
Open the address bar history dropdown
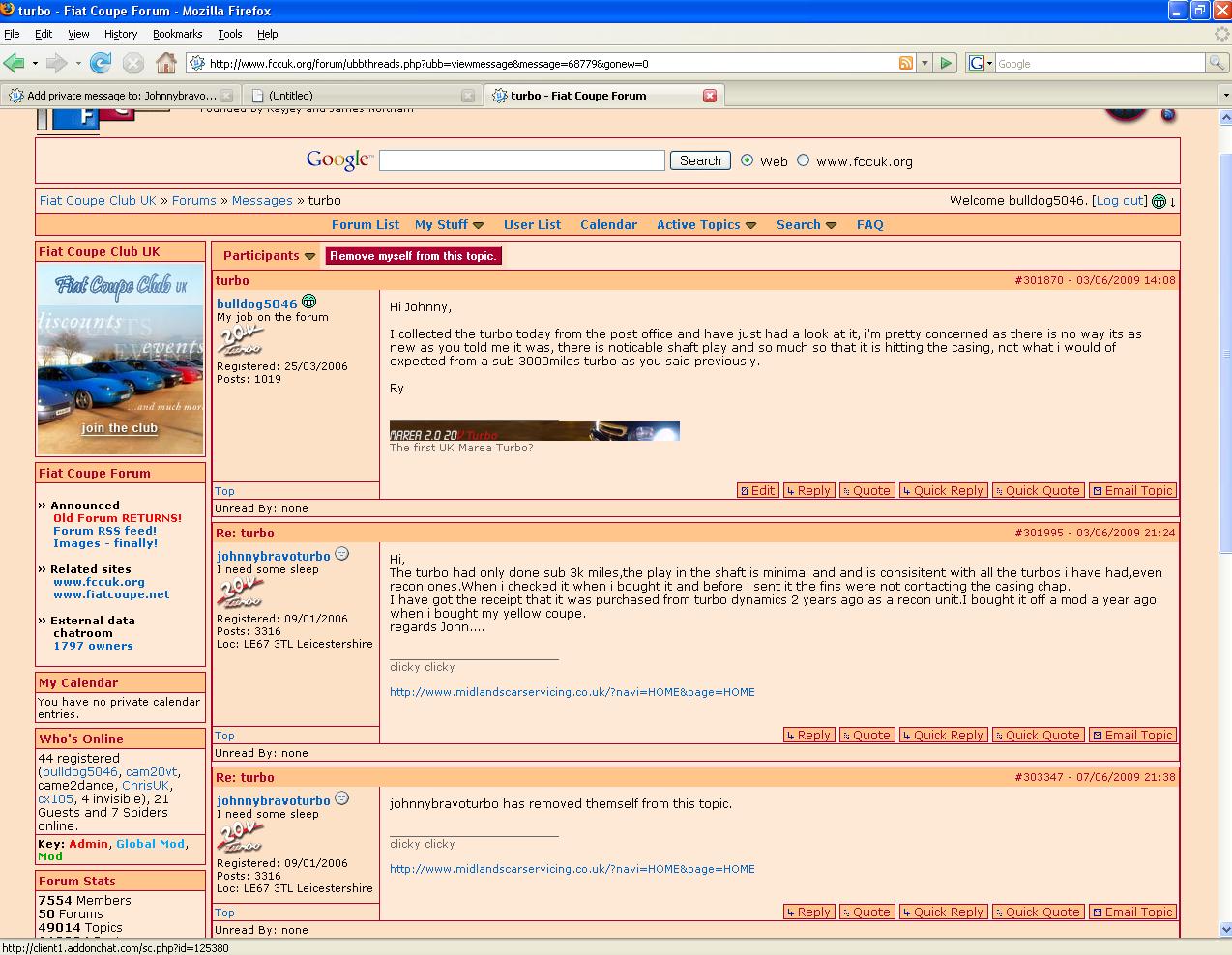924,63
